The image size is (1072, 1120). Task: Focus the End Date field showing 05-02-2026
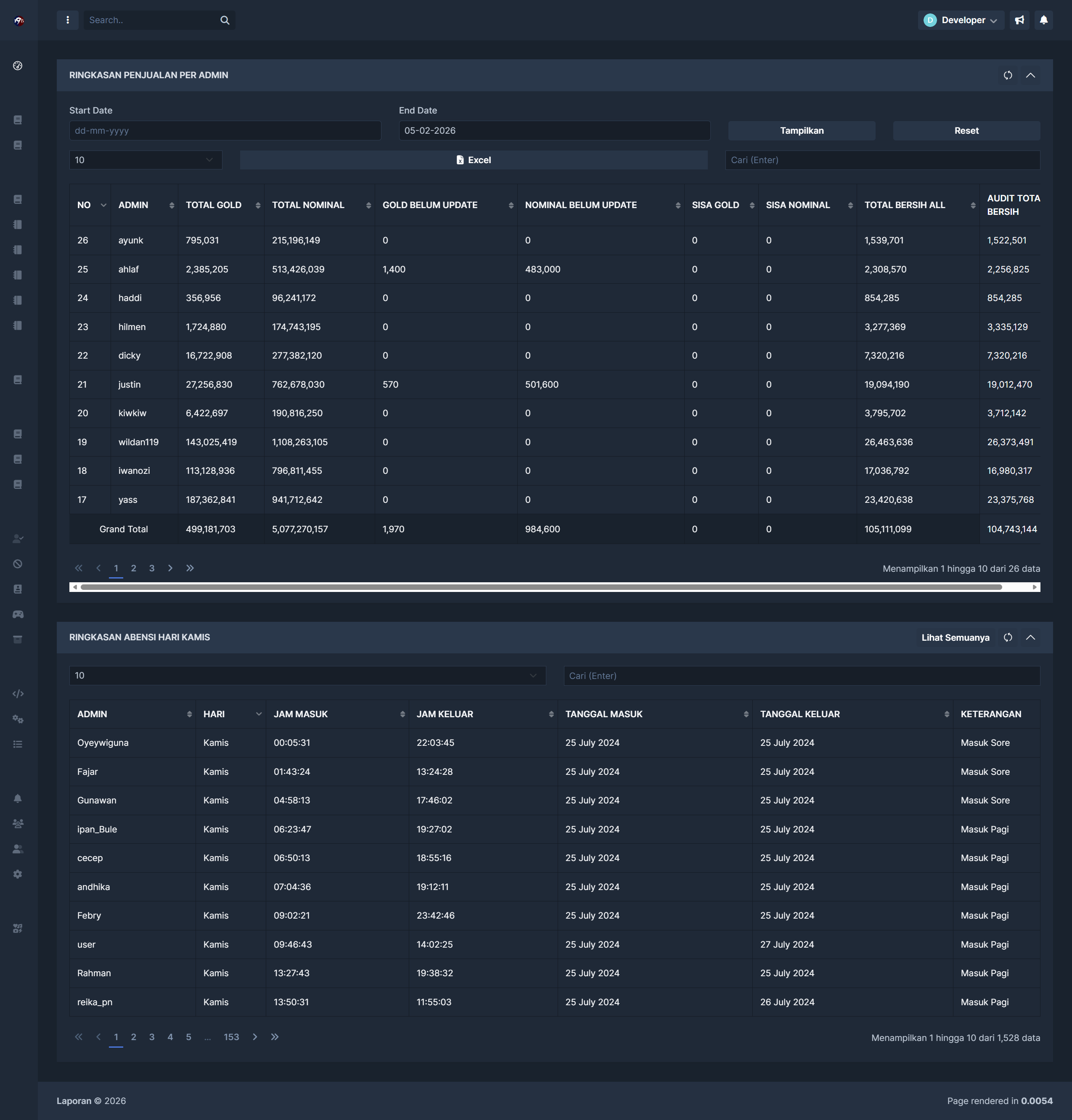[x=555, y=131]
